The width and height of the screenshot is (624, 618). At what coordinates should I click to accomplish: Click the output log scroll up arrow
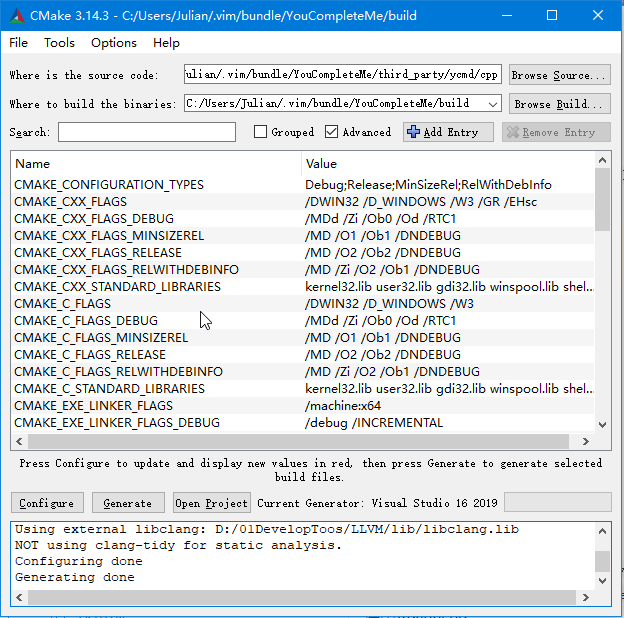602,531
